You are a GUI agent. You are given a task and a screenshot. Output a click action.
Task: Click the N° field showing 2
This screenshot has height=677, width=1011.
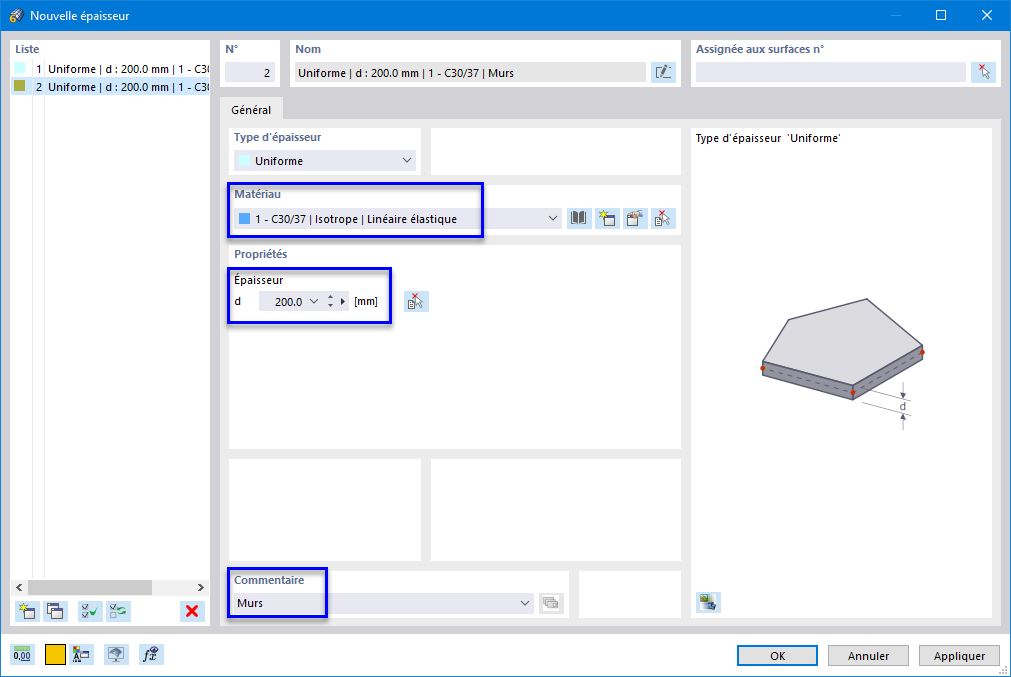(x=250, y=72)
